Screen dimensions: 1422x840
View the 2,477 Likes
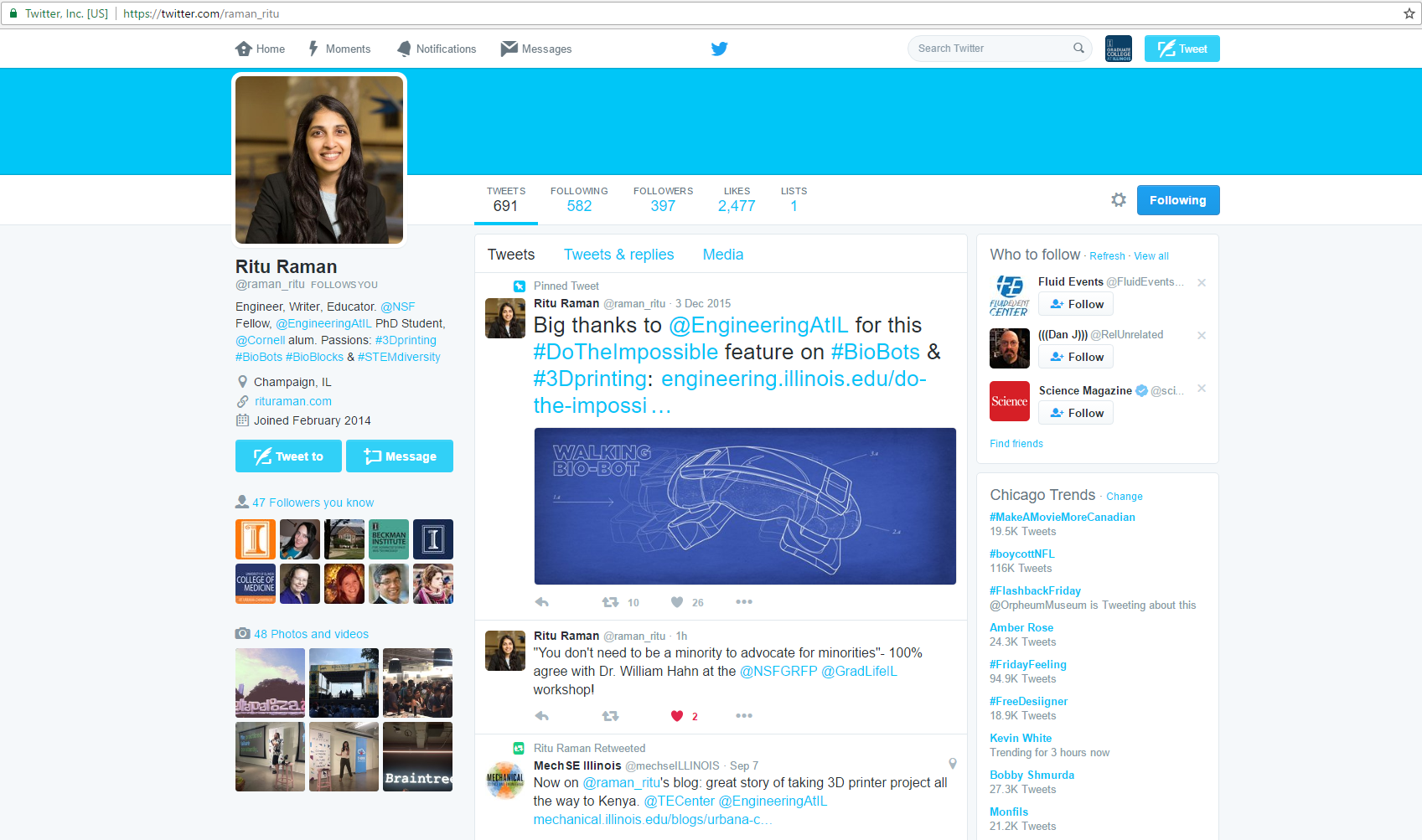737,200
